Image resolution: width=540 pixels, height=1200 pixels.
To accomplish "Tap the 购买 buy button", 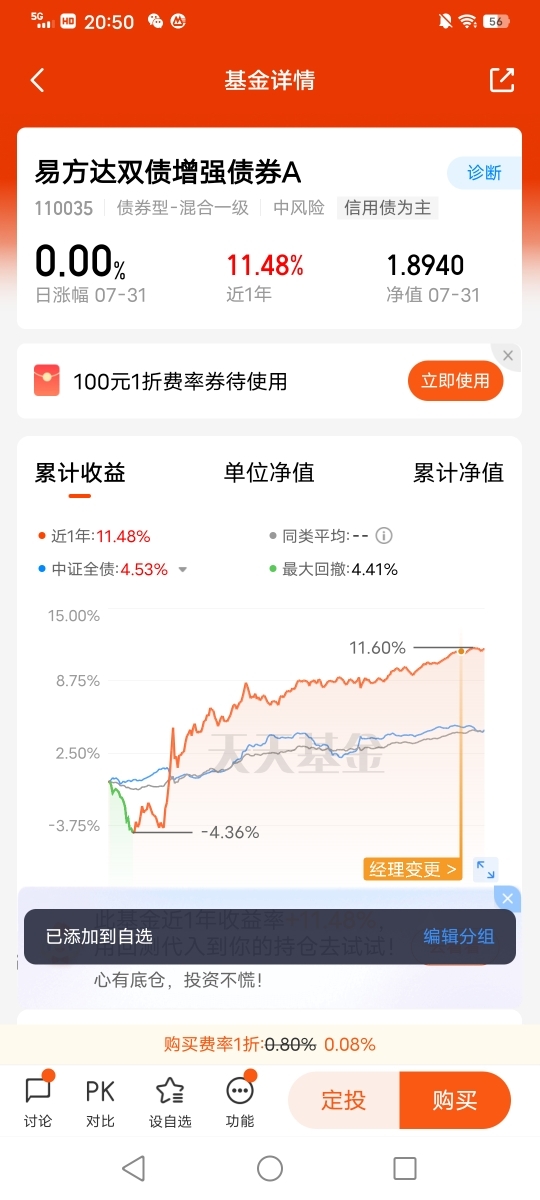I will (x=455, y=1101).
